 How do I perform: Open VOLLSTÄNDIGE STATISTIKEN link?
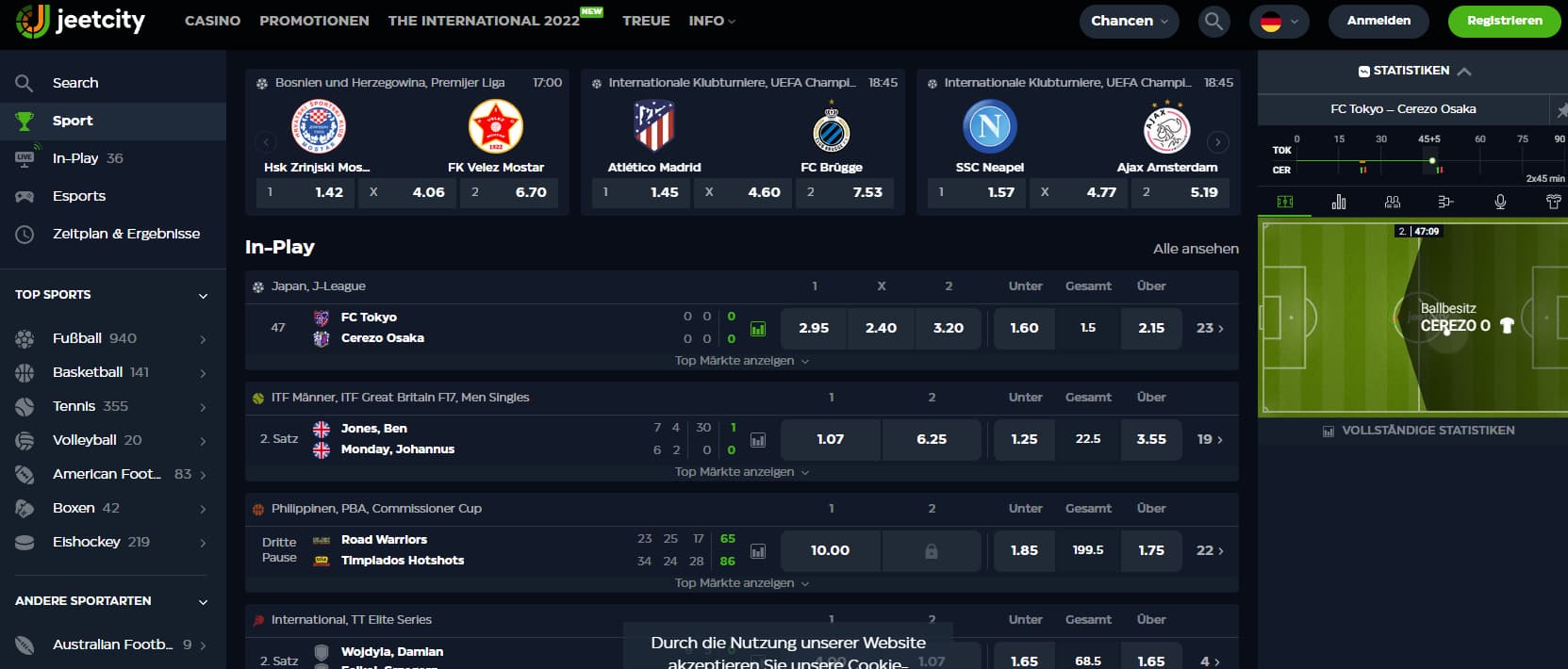[1419, 431]
